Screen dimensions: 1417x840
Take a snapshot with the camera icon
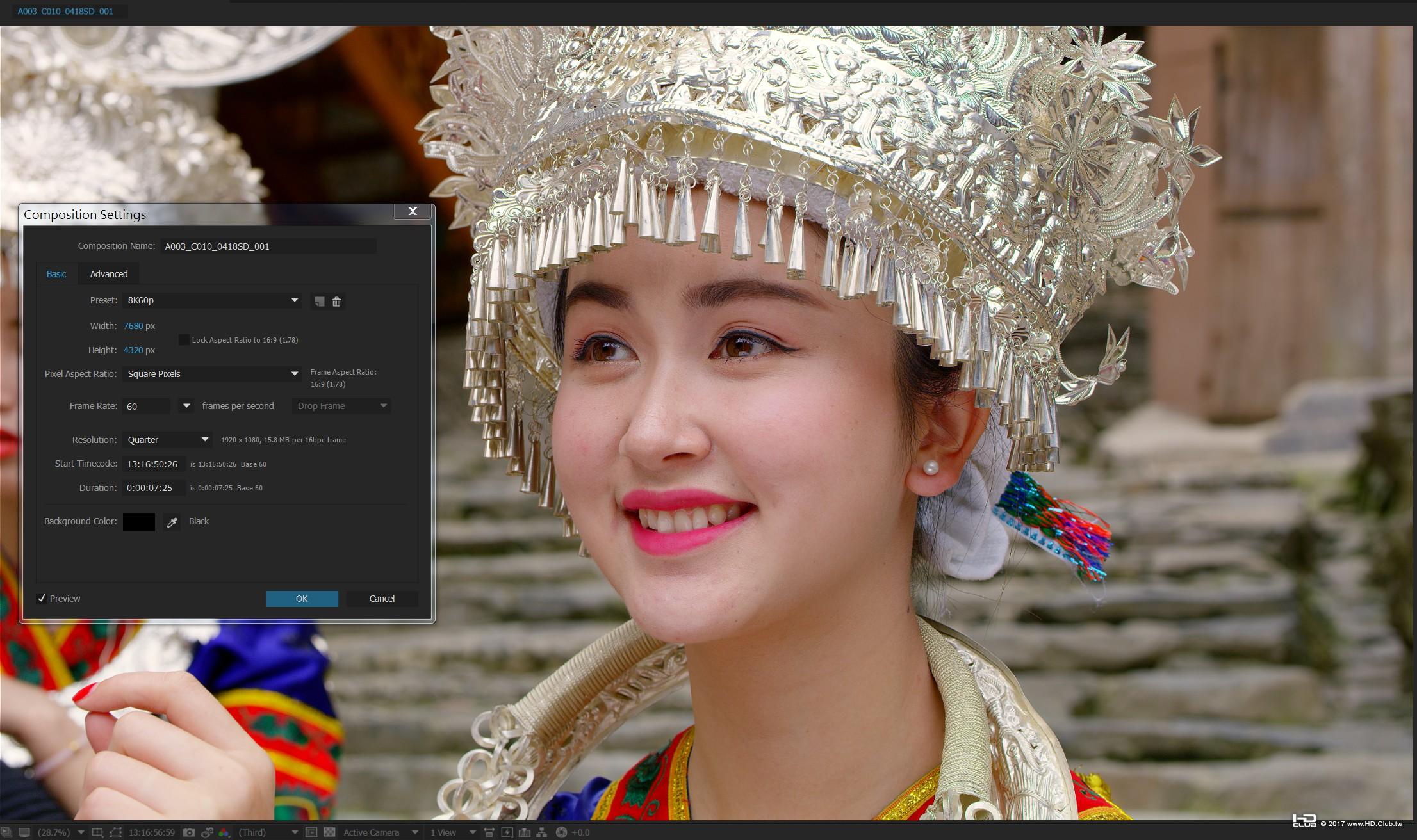click(189, 832)
